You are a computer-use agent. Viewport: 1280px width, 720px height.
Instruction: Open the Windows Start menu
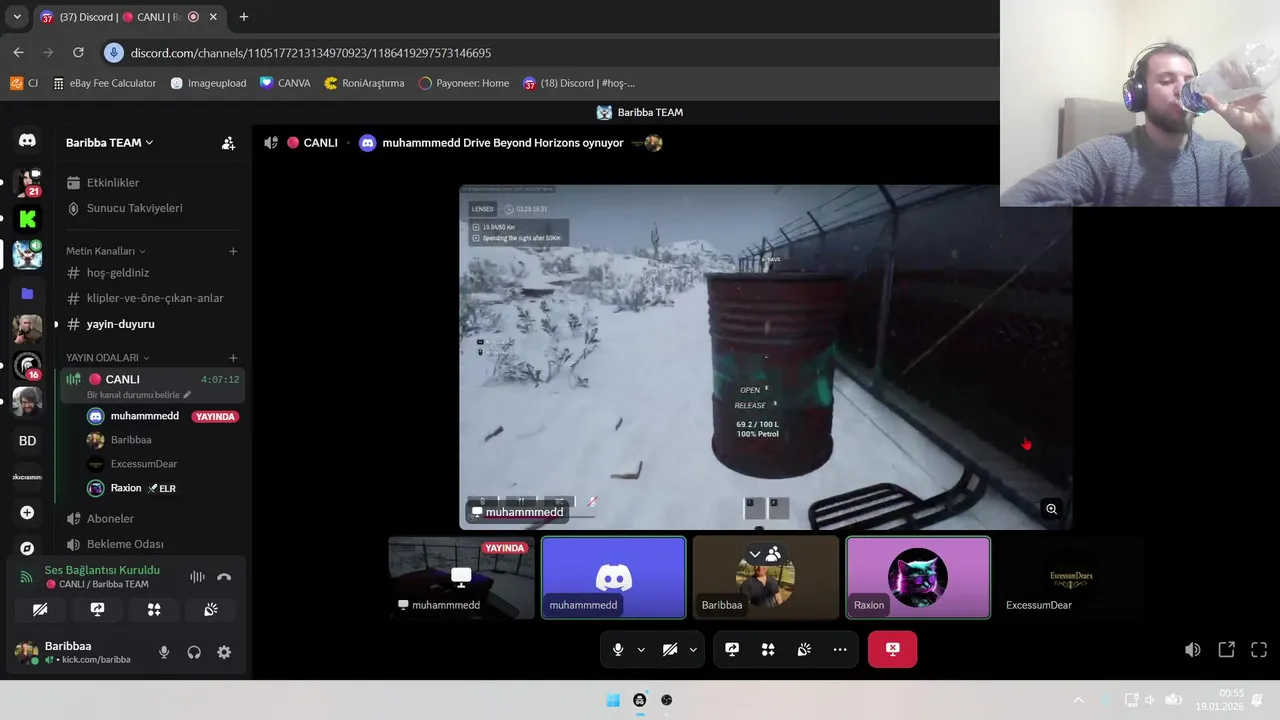(613, 700)
